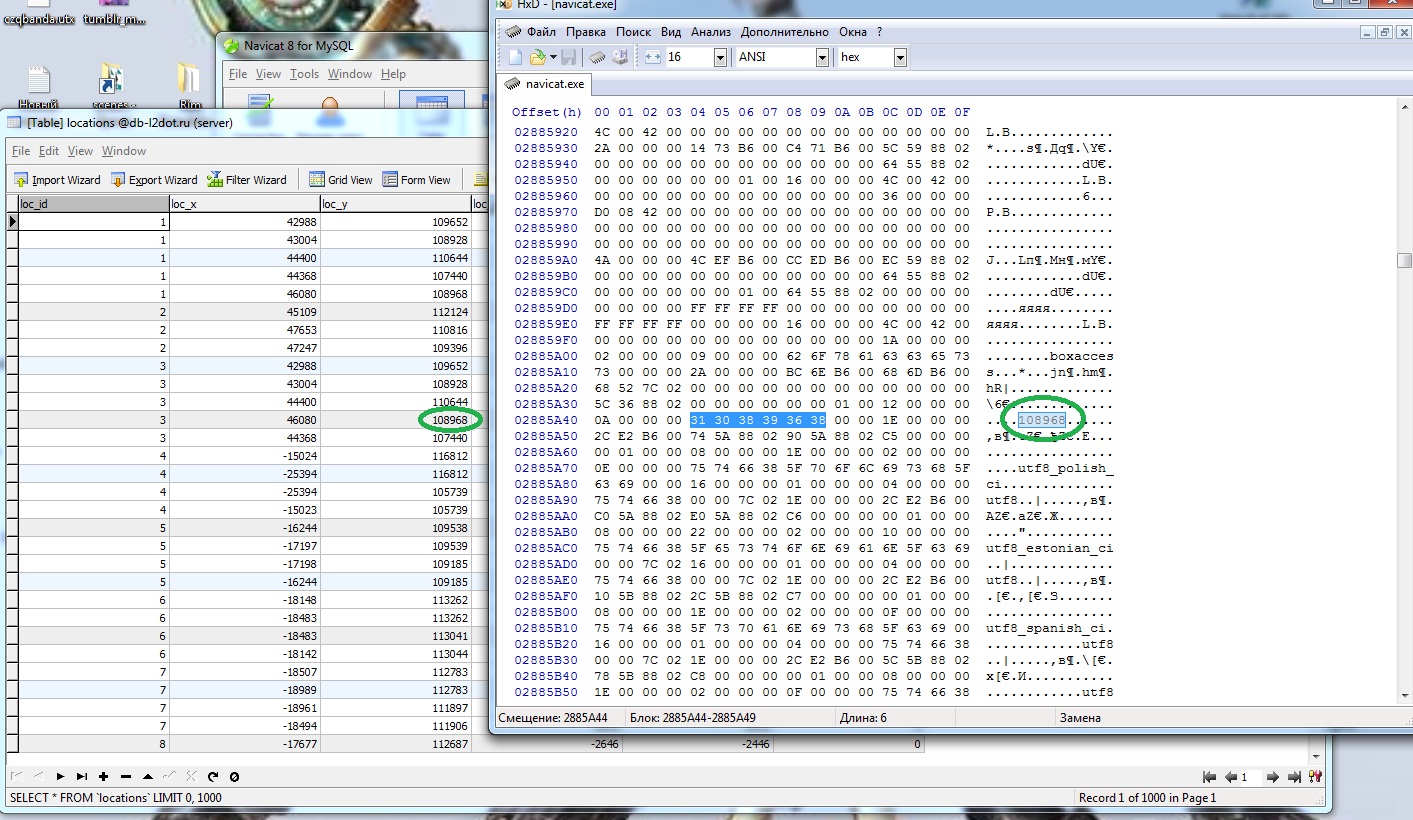
Task: Click the First page icon at bottom right
Action: [1210, 777]
